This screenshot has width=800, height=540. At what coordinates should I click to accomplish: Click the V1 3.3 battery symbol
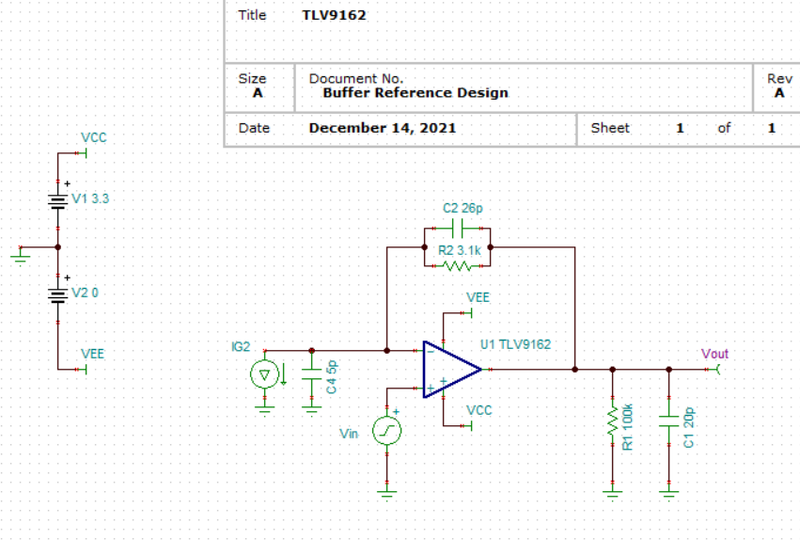tap(58, 201)
